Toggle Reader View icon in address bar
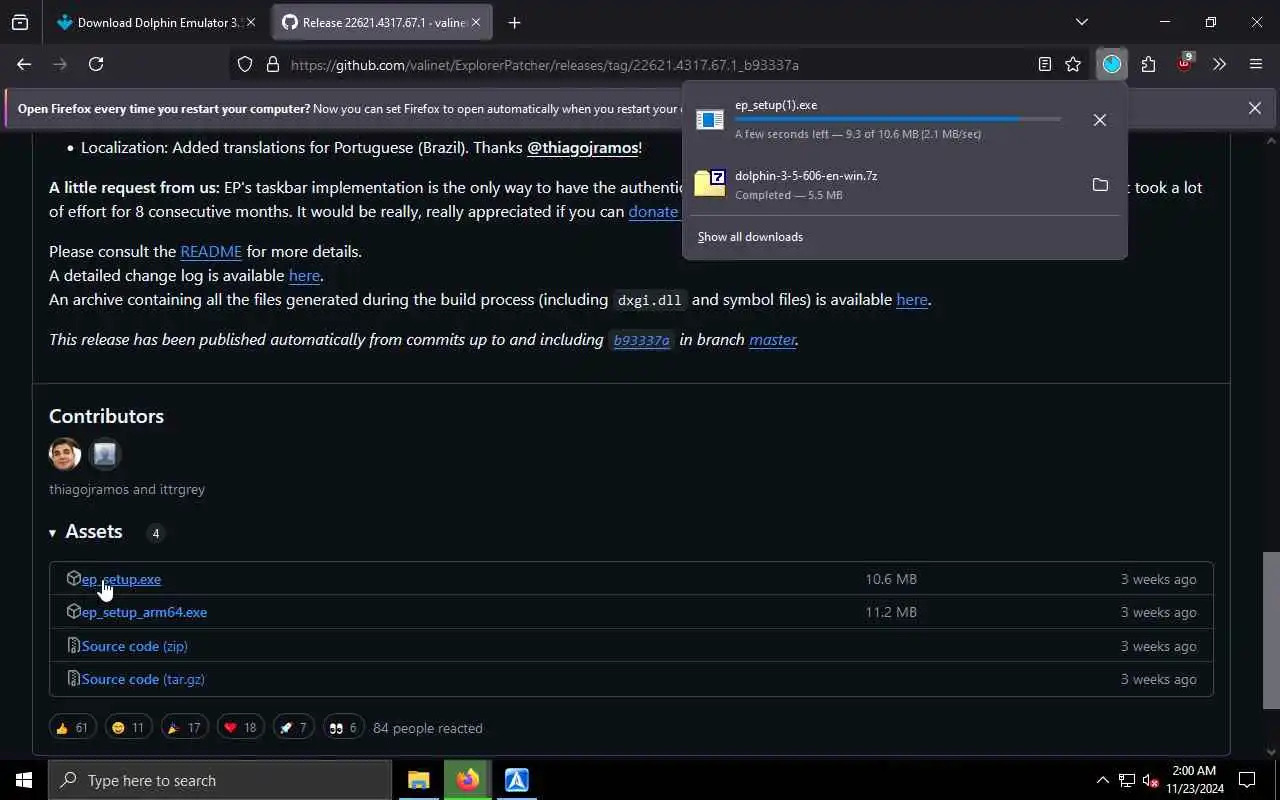The height and width of the screenshot is (800, 1280). [1045, 64]
